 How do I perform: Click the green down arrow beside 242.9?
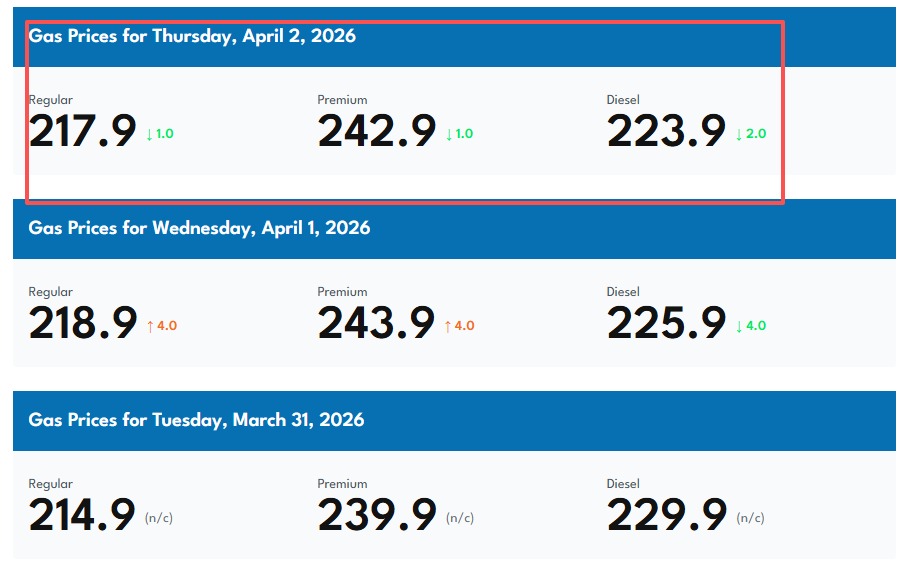click(x=449, y=134)
